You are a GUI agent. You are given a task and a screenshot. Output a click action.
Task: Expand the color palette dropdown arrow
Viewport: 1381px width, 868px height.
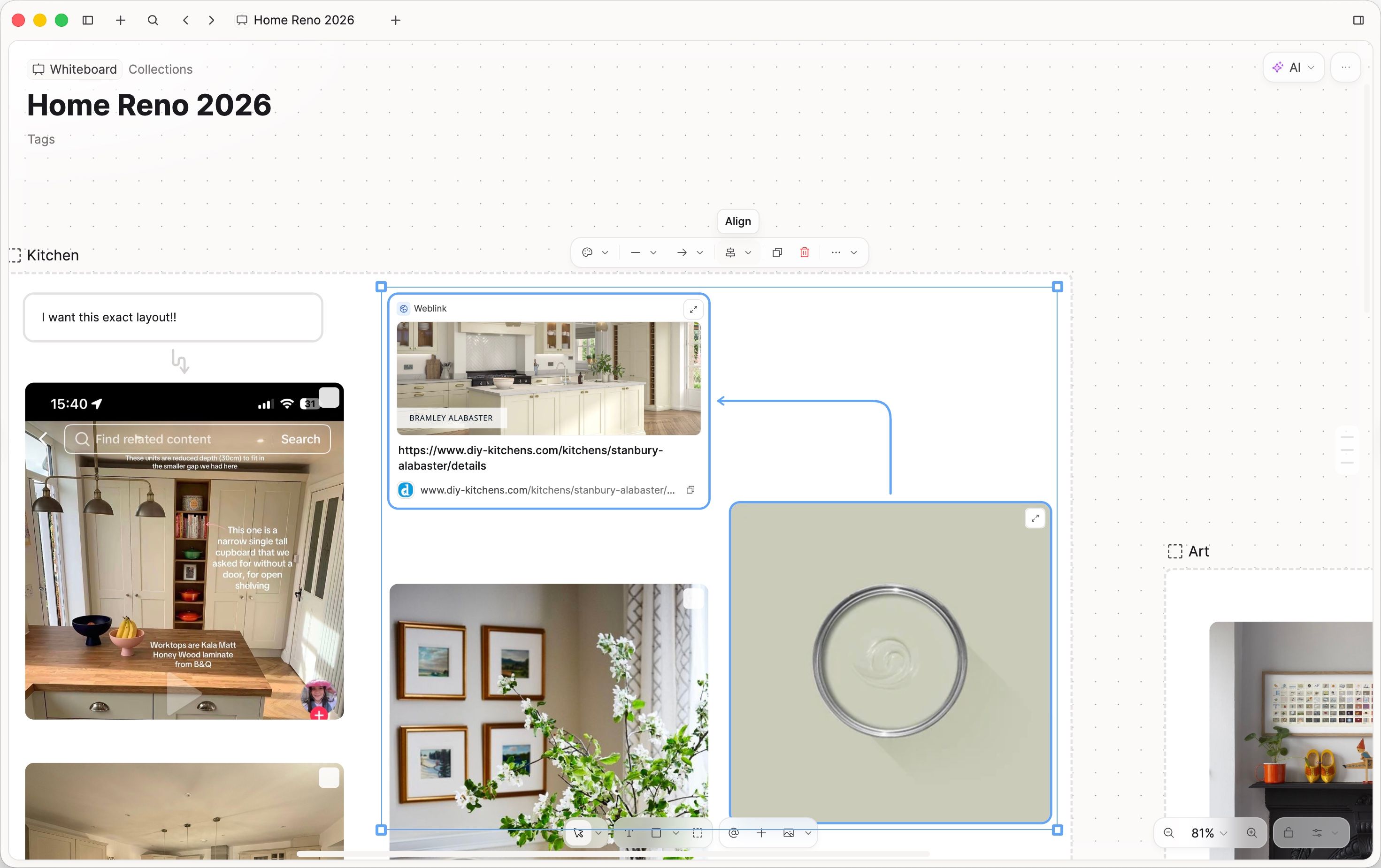click(x=605, y=252)
